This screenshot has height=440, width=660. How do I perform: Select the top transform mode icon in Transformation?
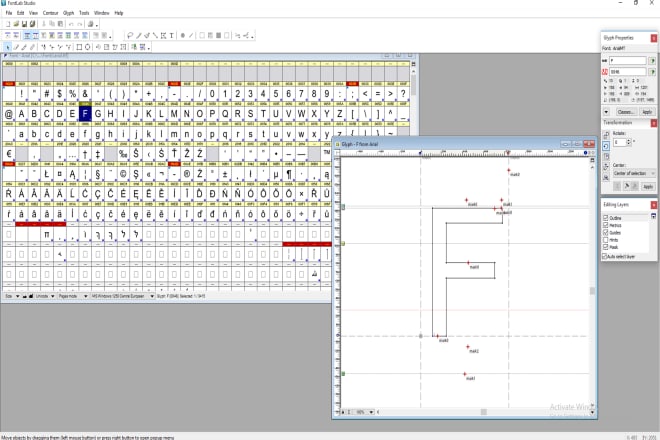tap(606, 134)
